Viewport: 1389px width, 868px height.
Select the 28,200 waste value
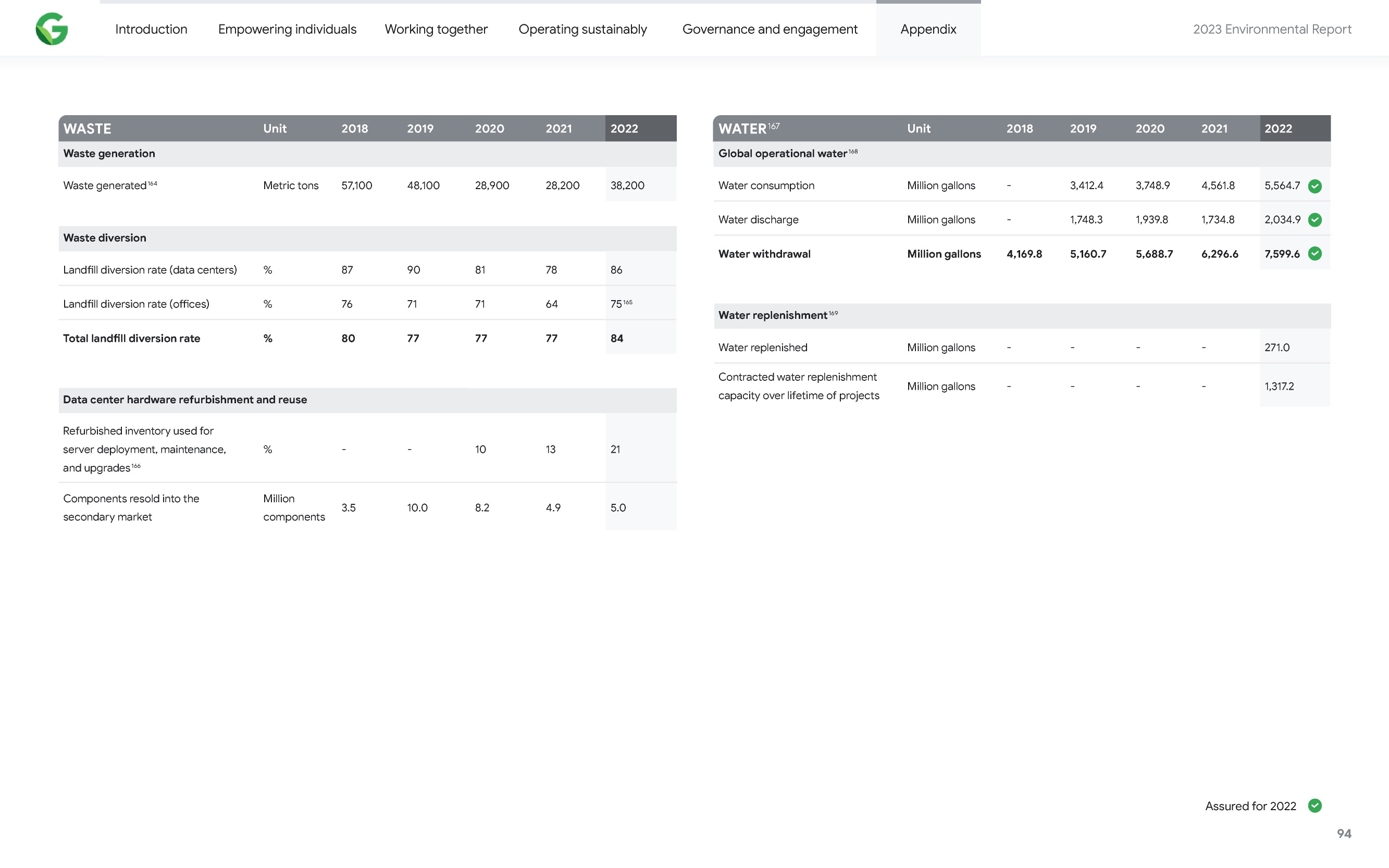[563, 185]
